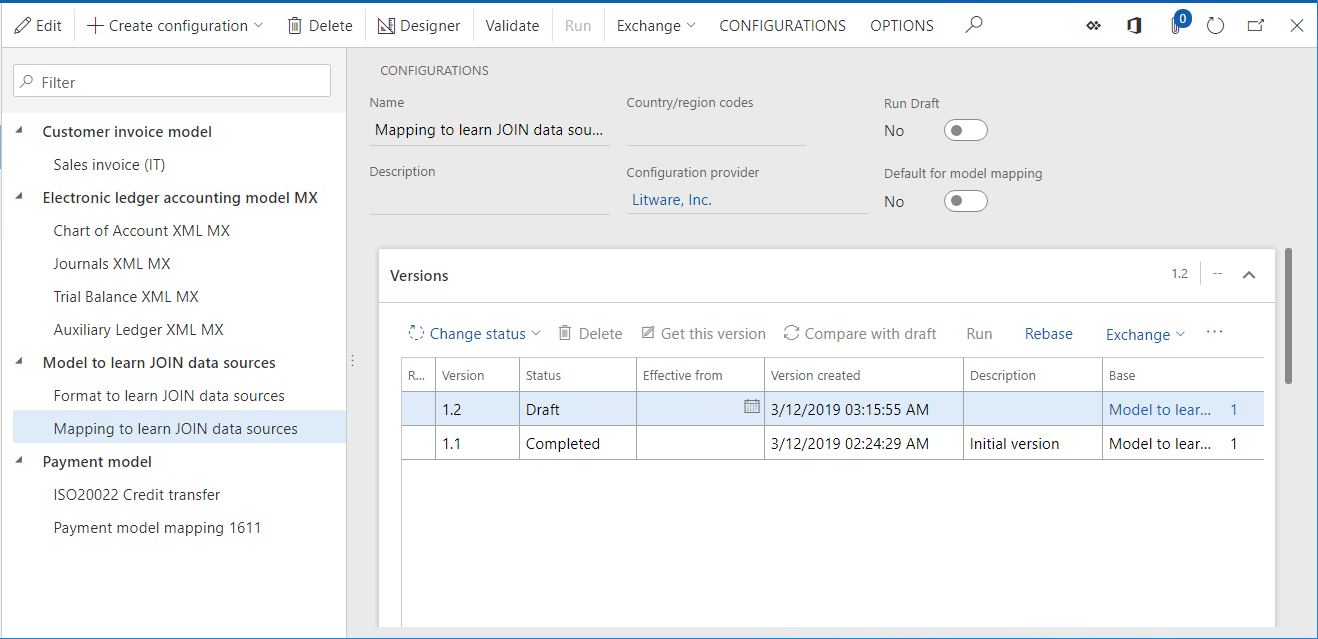Click the Initial version description cell
Screen dimensions: 1318x639
(1033, 443)
